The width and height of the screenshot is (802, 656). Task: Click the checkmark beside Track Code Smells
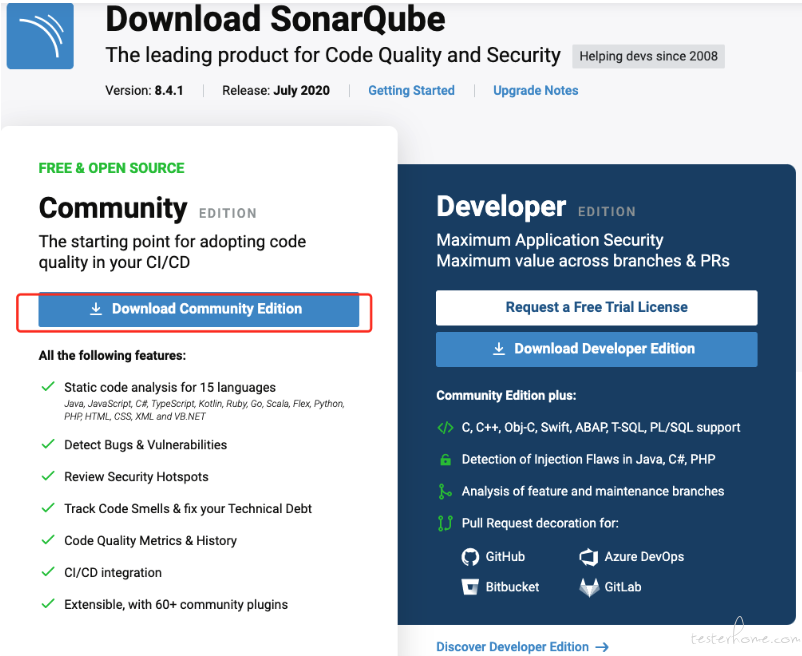tap(48, 508)
